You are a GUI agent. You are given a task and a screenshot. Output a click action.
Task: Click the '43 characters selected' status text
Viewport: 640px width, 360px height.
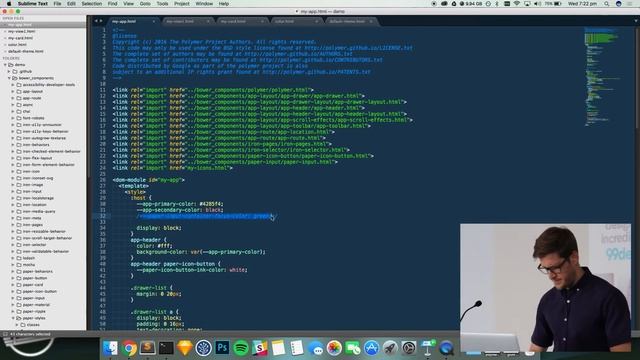[x=30, y=334]
